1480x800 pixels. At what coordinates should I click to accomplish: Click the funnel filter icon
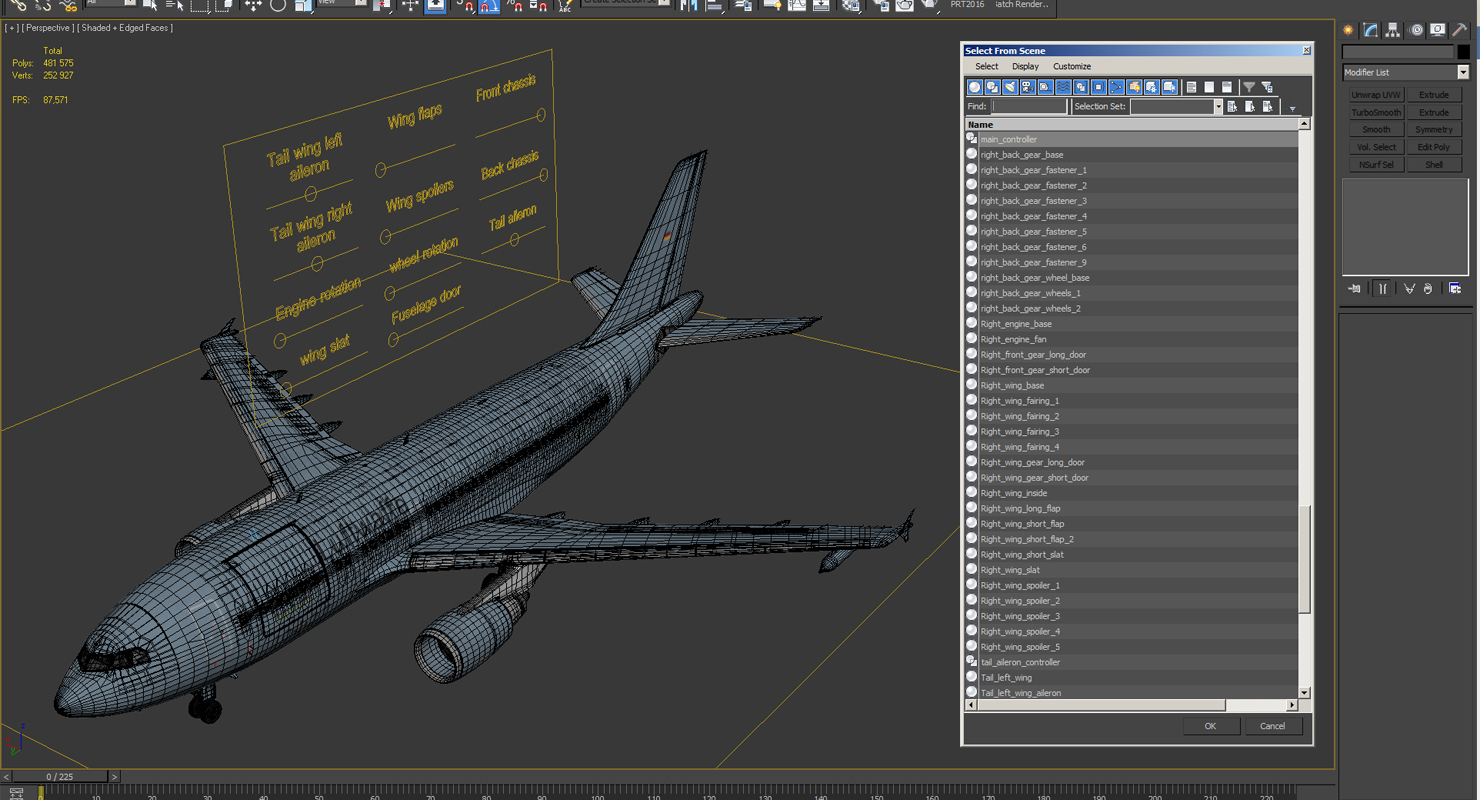point(1249,87)
